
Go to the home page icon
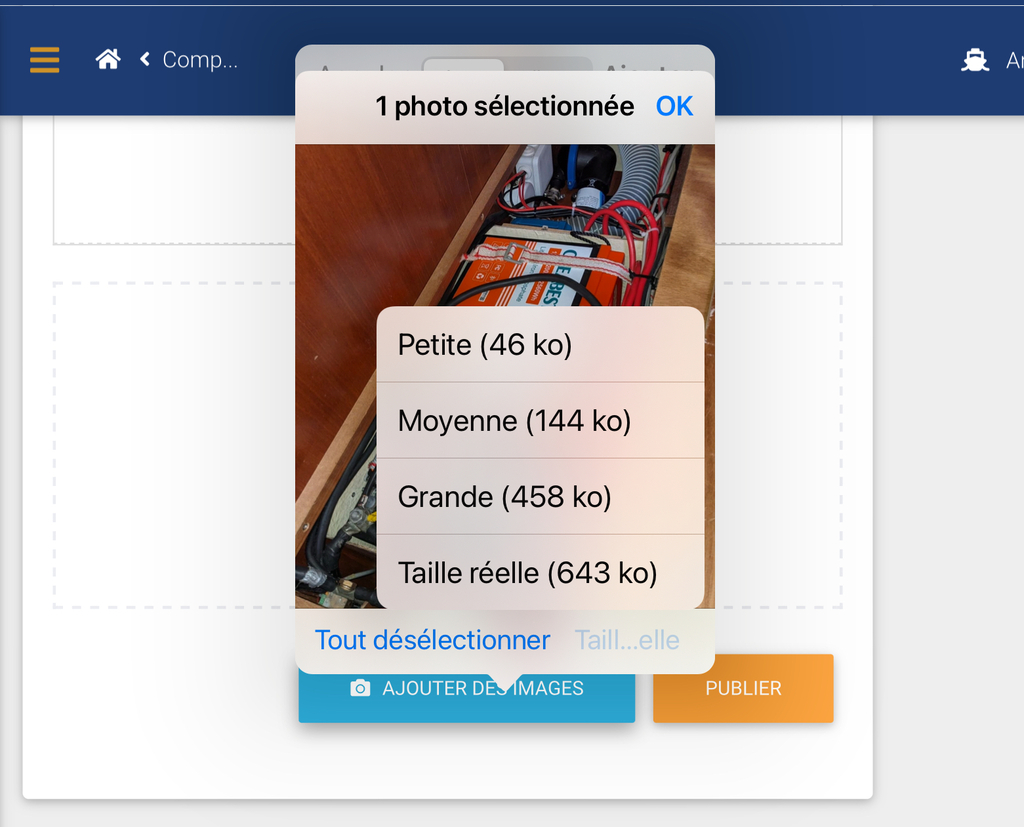(108, 60)
